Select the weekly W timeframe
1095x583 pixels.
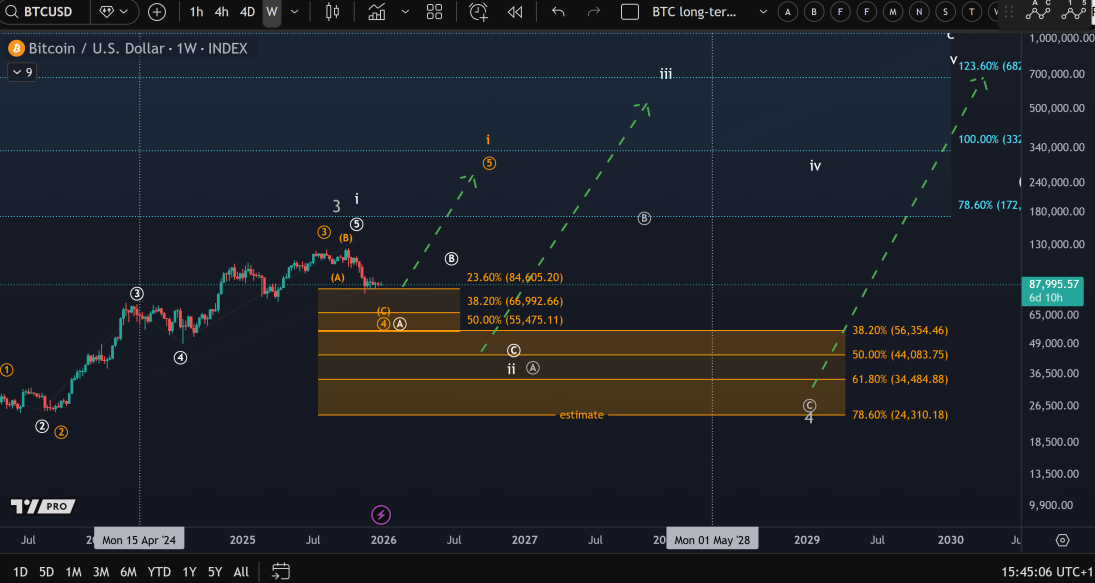271,12
